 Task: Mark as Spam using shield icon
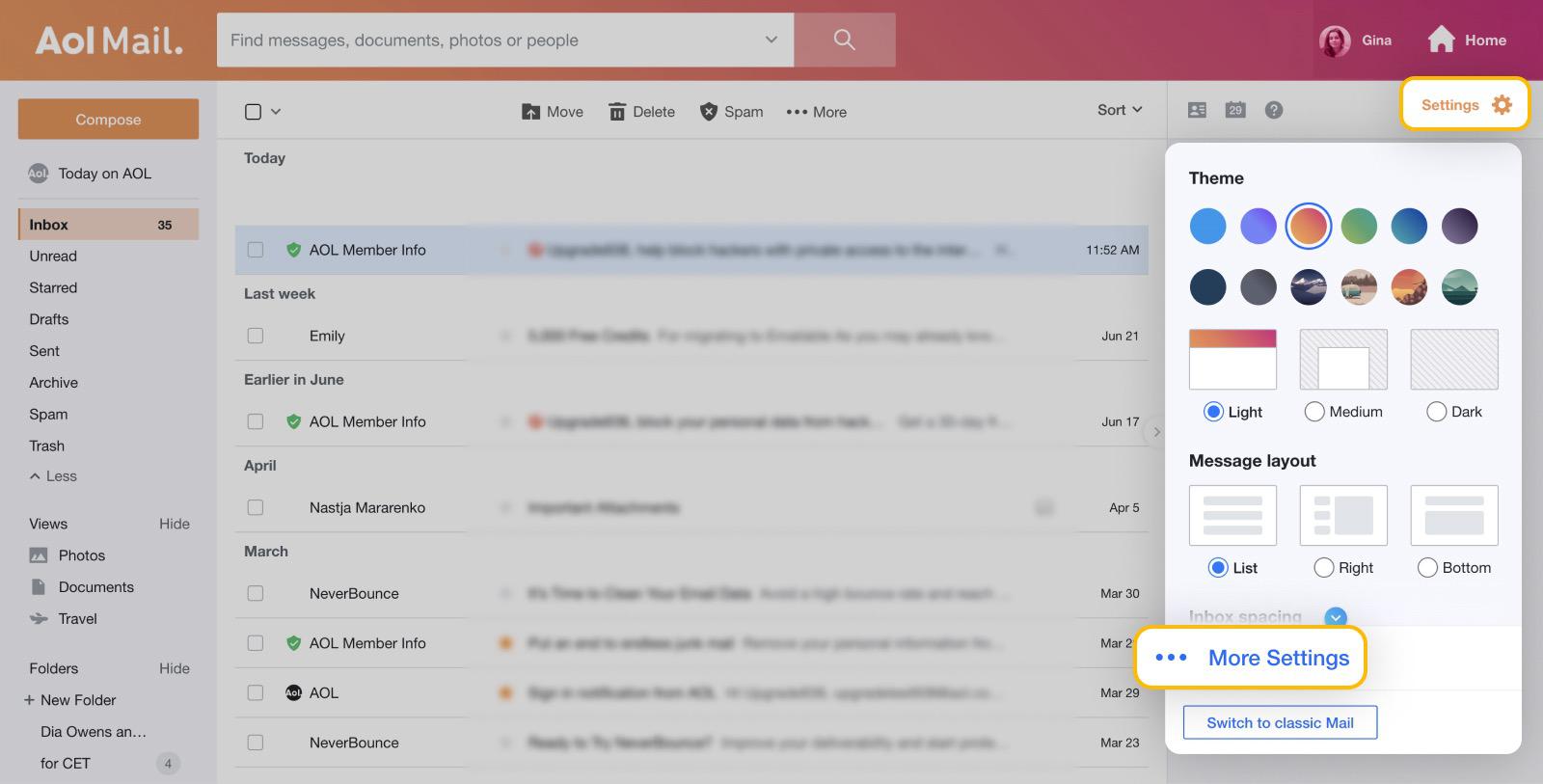coord(708,112)
